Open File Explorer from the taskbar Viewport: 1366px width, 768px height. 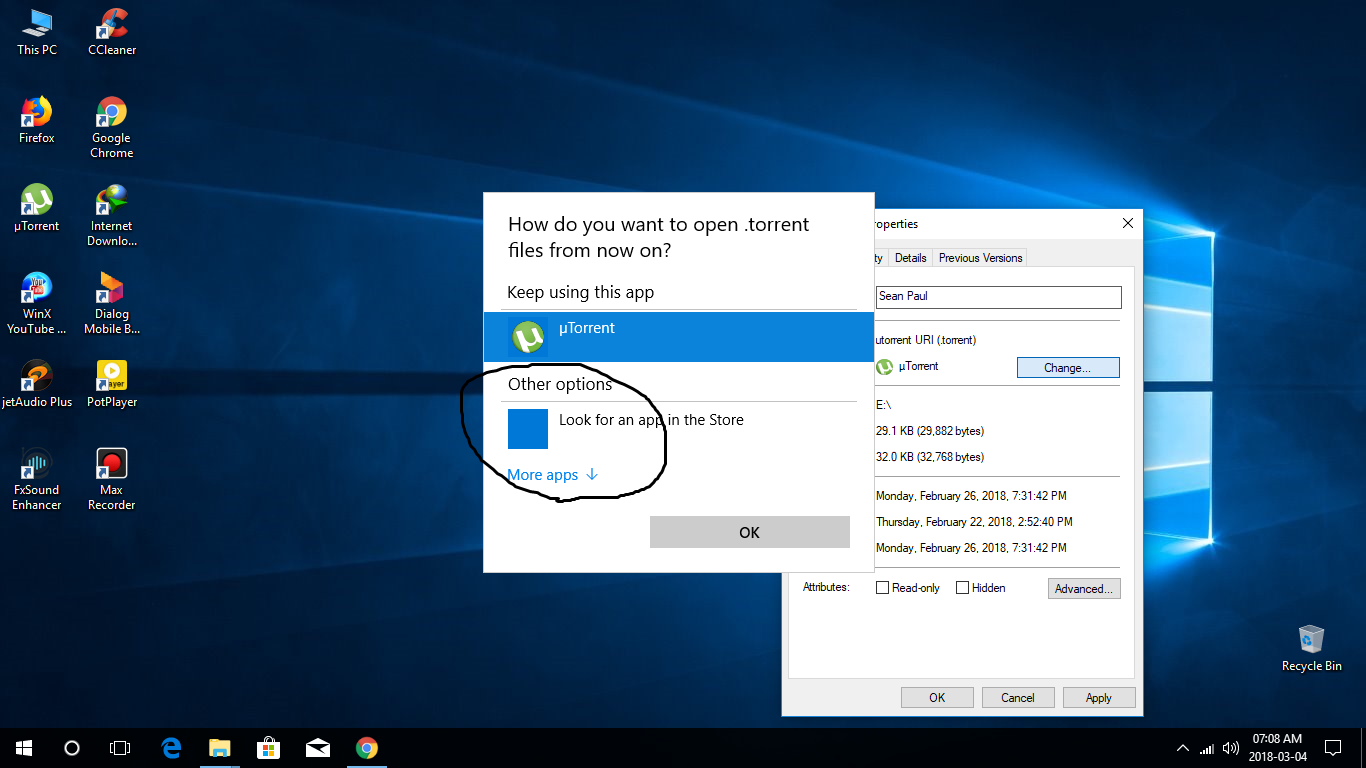click(x=220, y=748)
